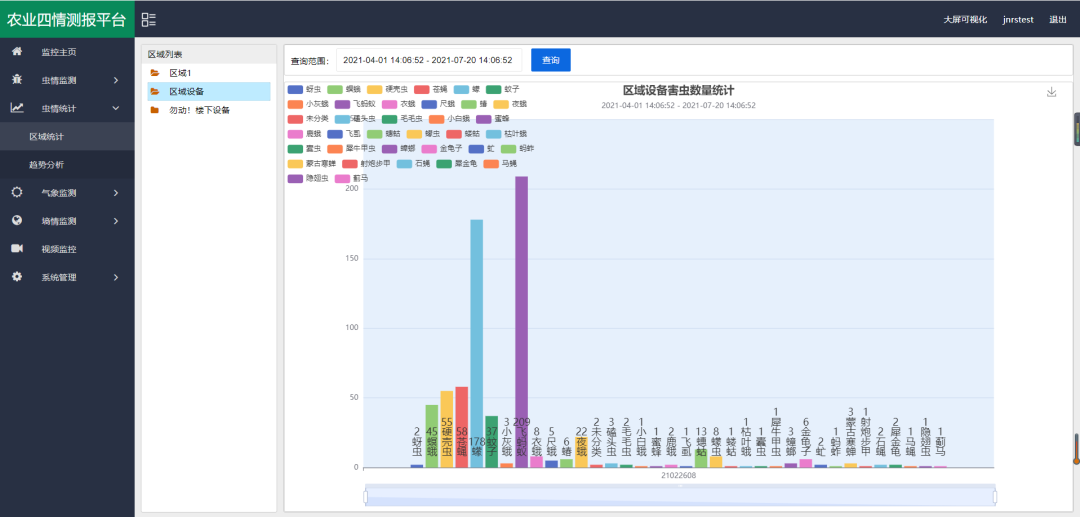This screenshot has height=517, width=1080.
Task: Click 退出 to log out
Action: tap(1057, 20)
